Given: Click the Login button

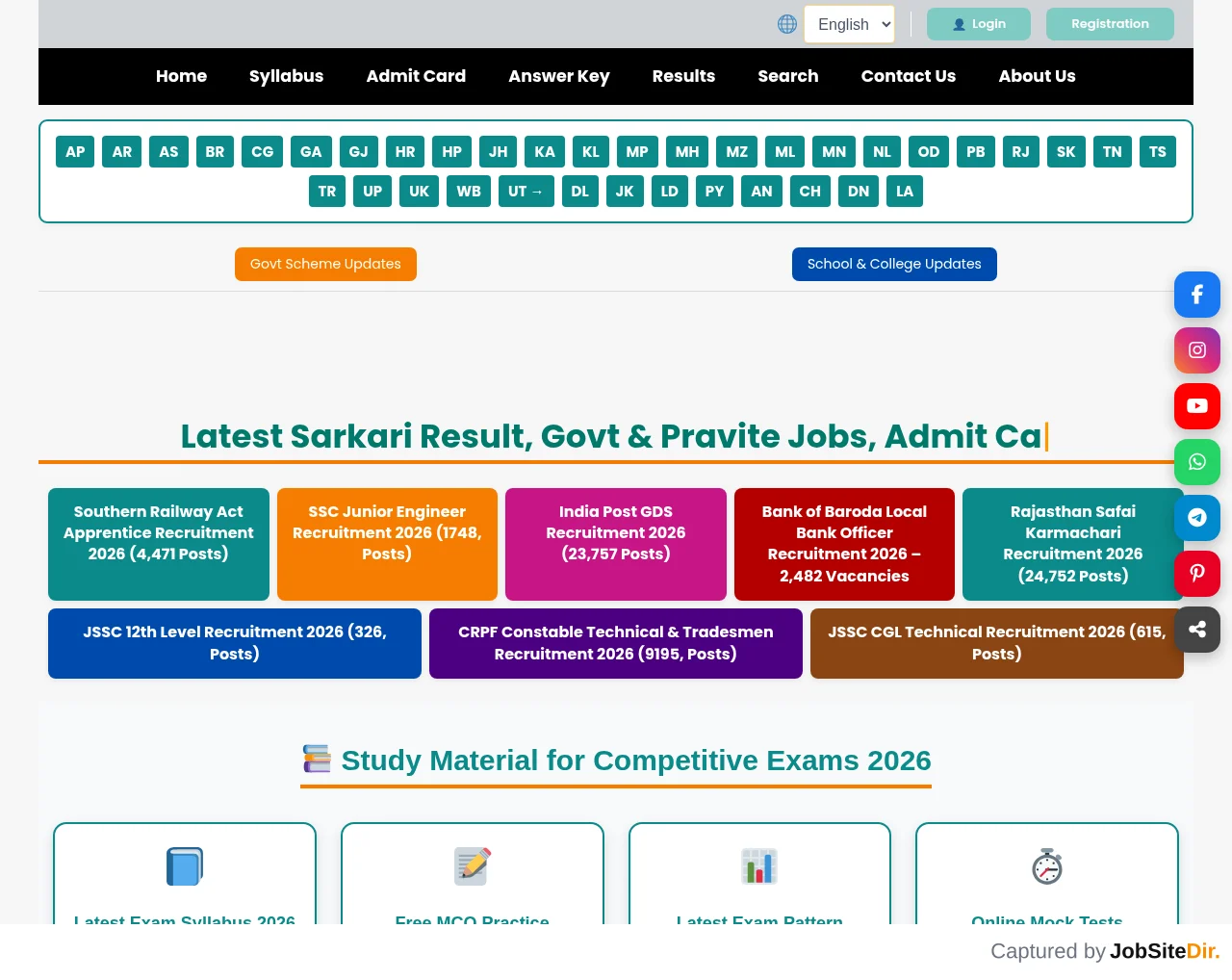Looking at the screenshot, I should (x=979, y=24).
